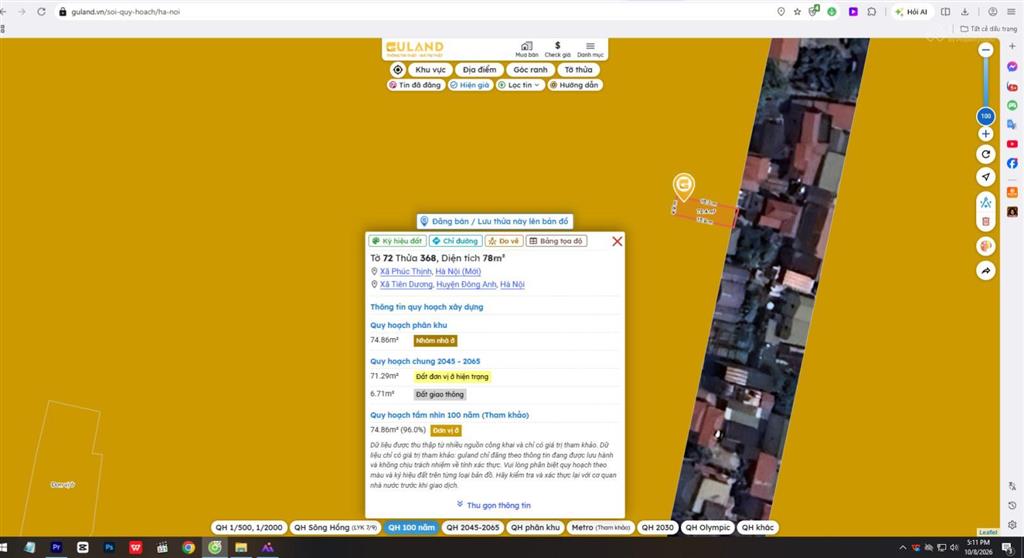Open Danh mục hamburger menu
The image size is (1024, 558).
tap(590, 49)
